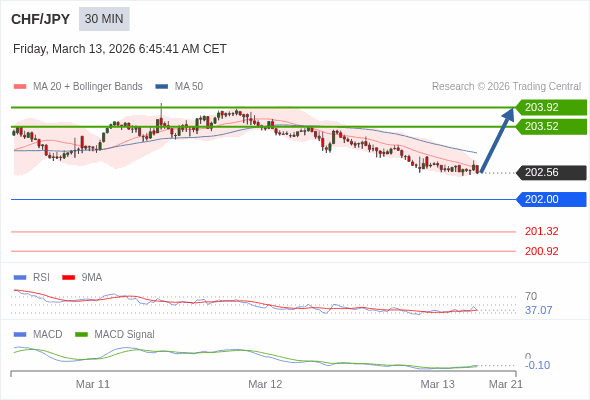Click the 'MA 20 + Bollinger Bands' legend label

(88, 87)
